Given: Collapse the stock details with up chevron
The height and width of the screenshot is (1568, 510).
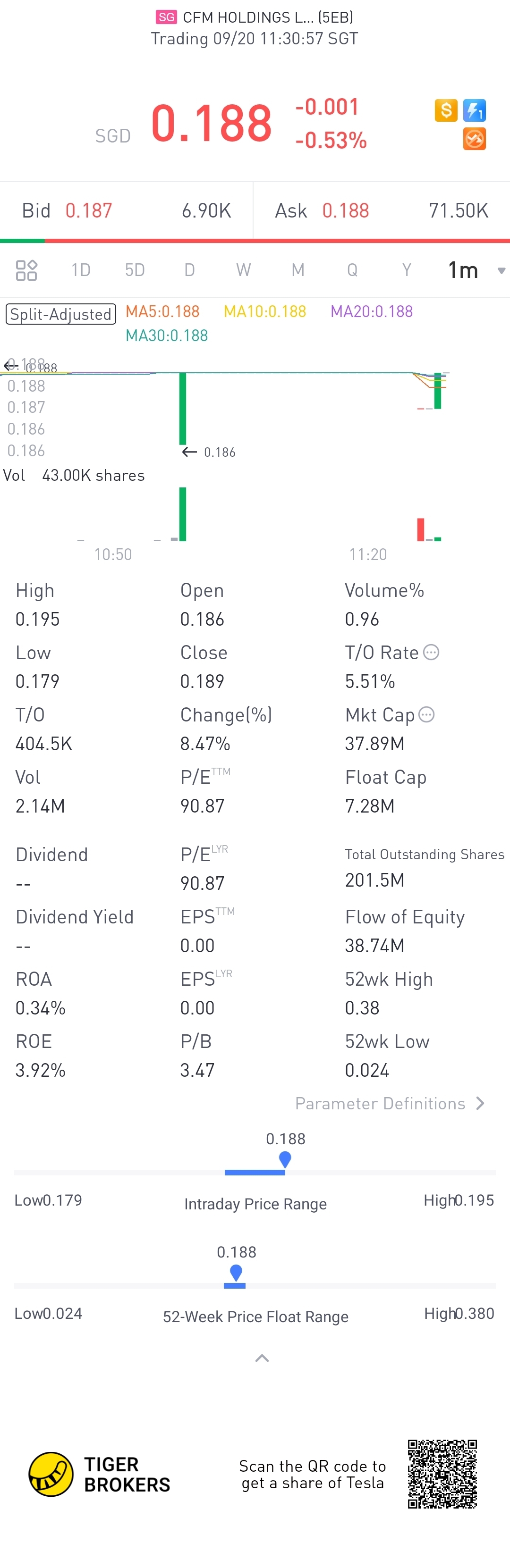Looking at the screenshot, I should pos(262,1358).
